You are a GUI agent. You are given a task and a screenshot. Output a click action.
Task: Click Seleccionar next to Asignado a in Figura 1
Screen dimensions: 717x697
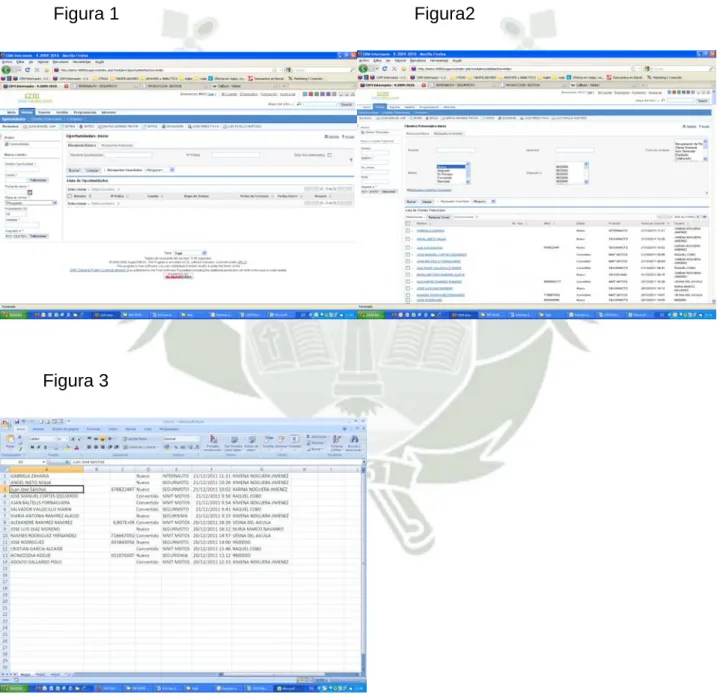click(38, 236)
